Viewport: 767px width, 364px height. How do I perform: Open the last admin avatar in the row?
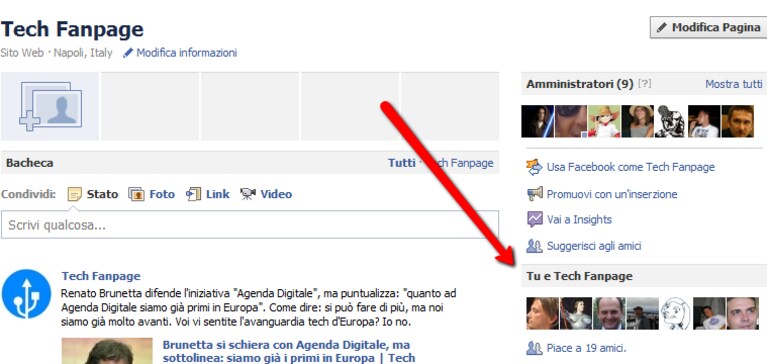737,121
